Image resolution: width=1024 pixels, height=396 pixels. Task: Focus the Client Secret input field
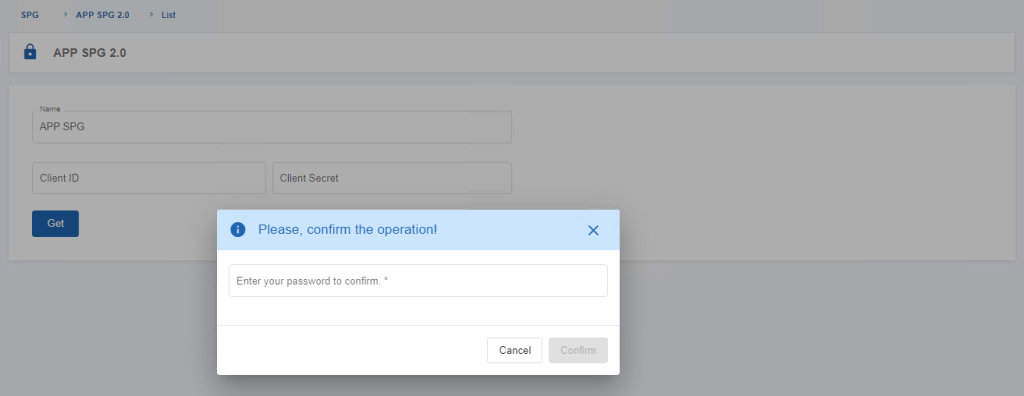coord(392,178)
